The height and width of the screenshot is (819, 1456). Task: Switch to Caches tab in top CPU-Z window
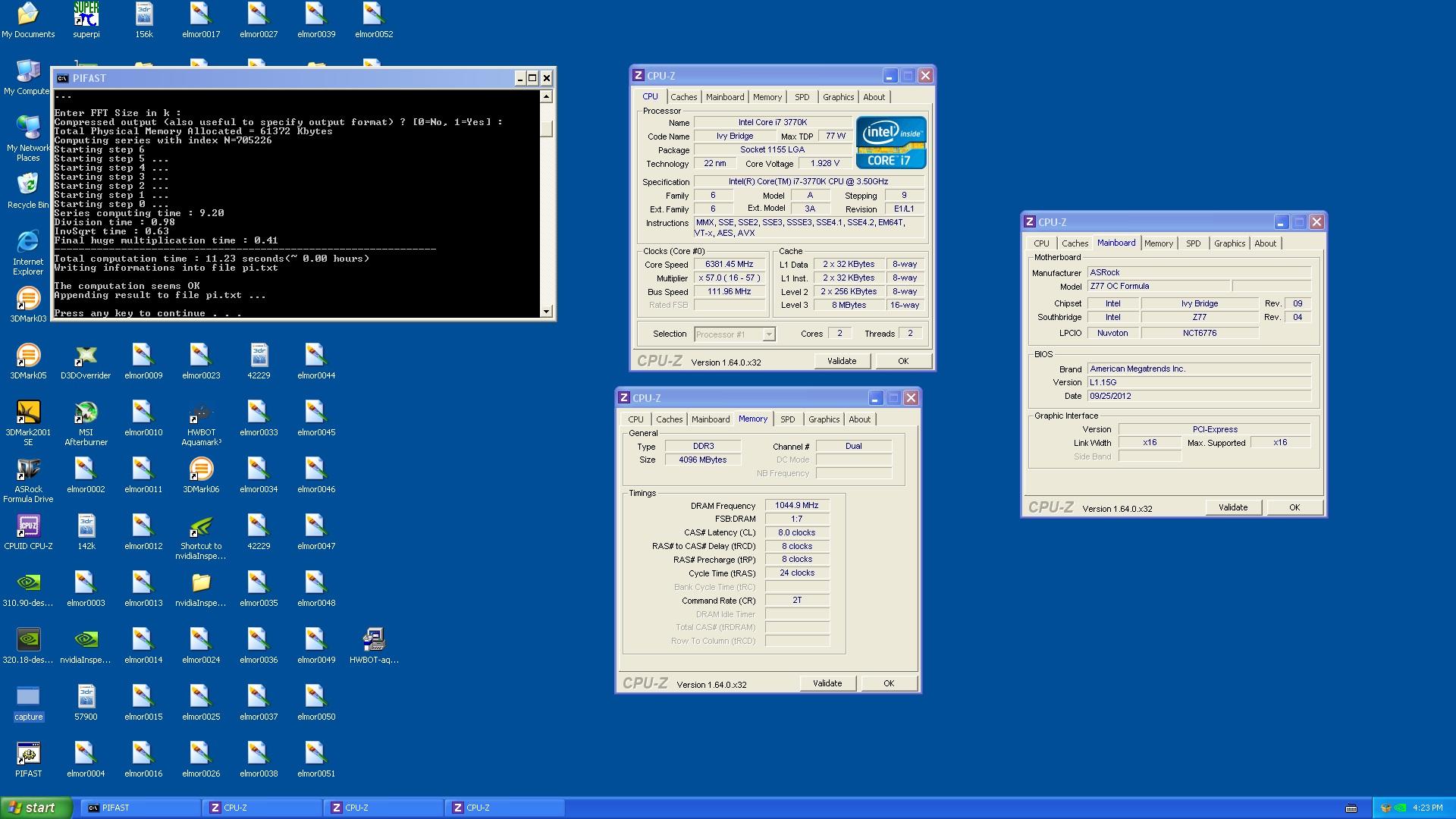tap(683, 97)
